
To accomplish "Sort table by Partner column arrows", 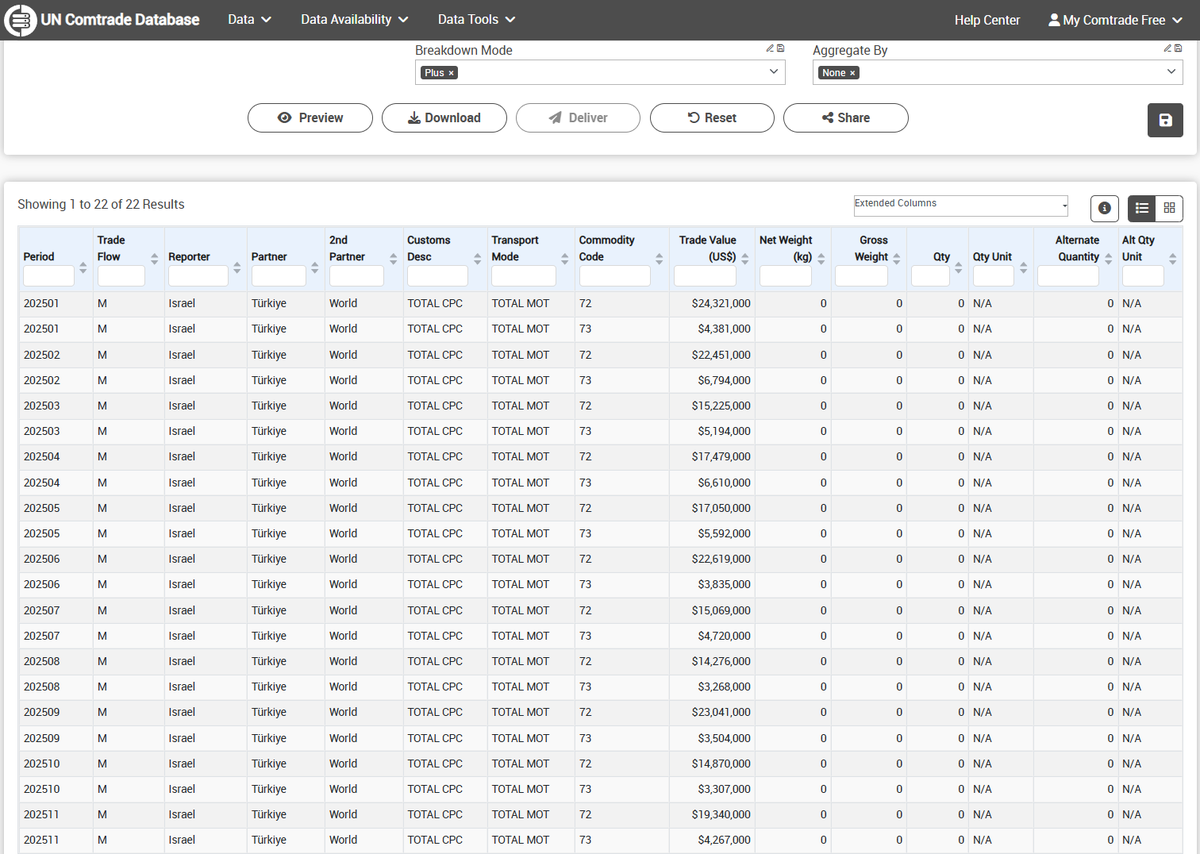I will tap(315, 268).
